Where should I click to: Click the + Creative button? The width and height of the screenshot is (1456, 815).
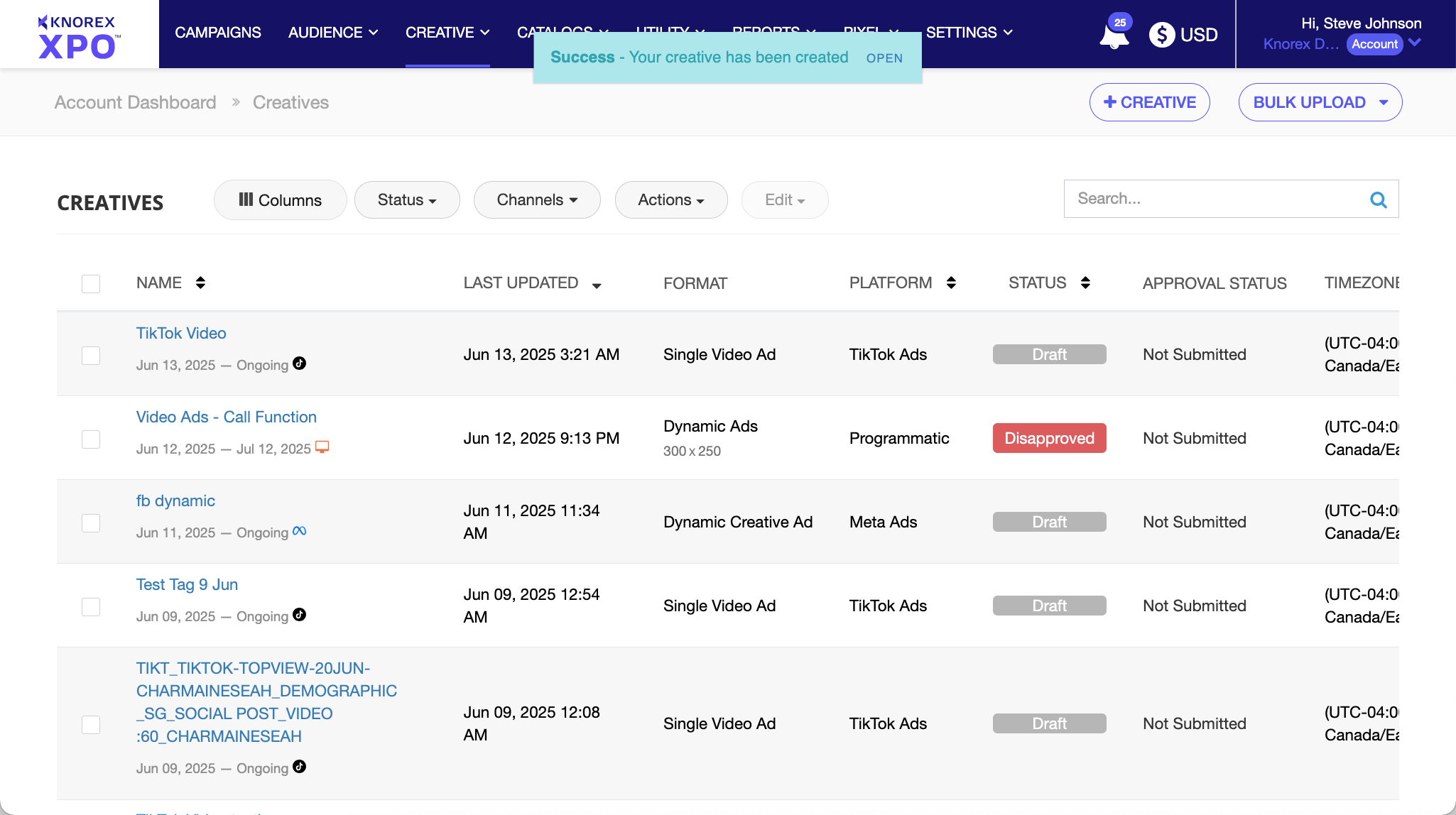coord(1149,102)
